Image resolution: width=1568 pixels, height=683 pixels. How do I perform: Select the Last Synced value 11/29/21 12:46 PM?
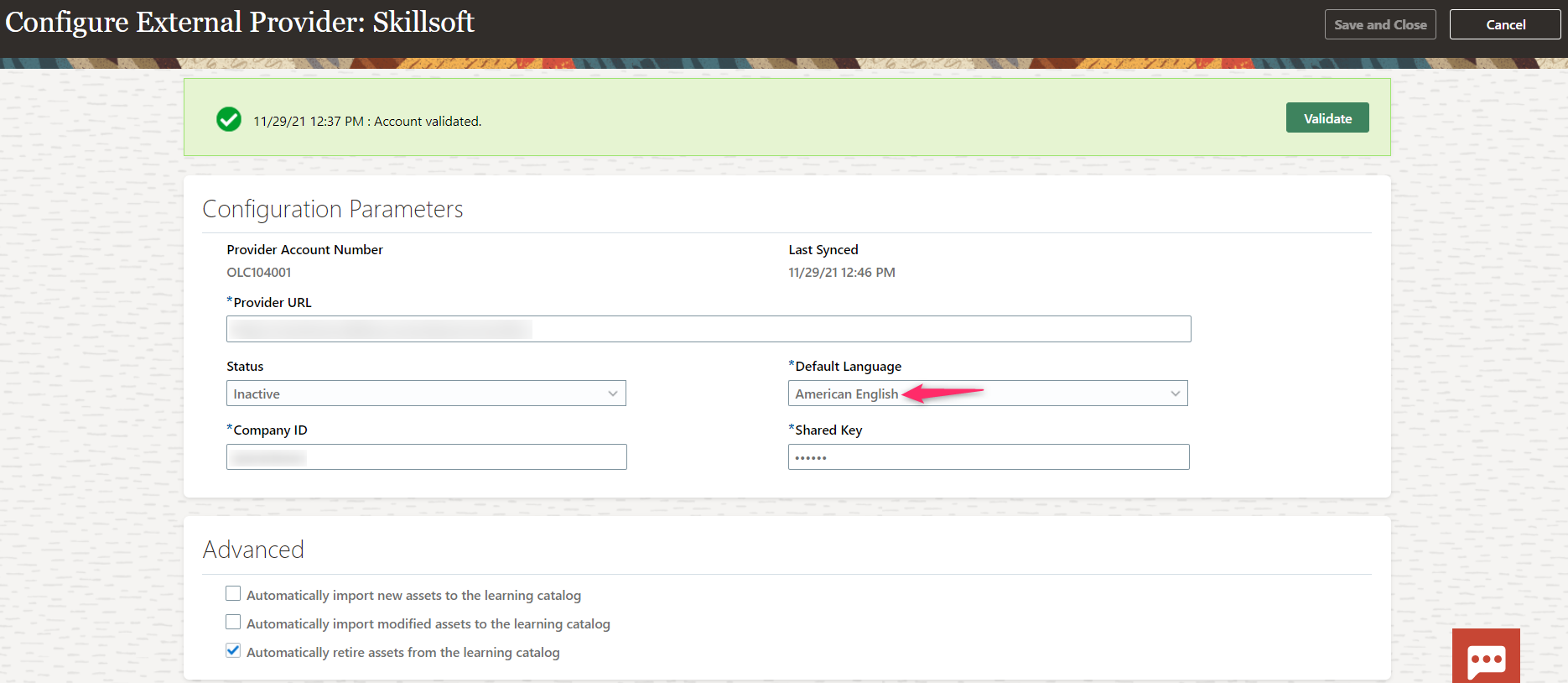coord(842,273)
